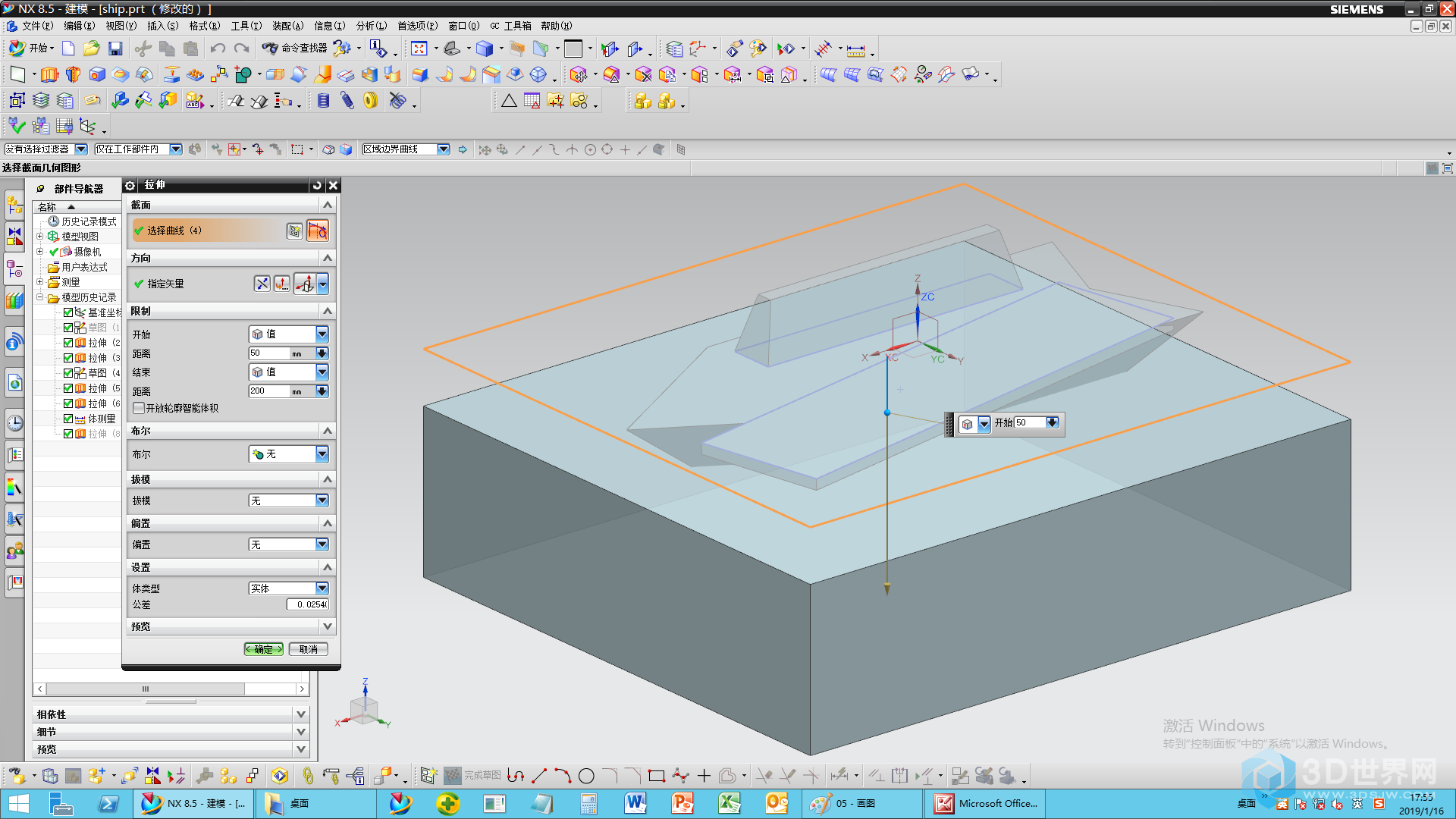This screenshot has height=819, width=1456.
Task: Click the blue coil spring icon
Action: 324,100
